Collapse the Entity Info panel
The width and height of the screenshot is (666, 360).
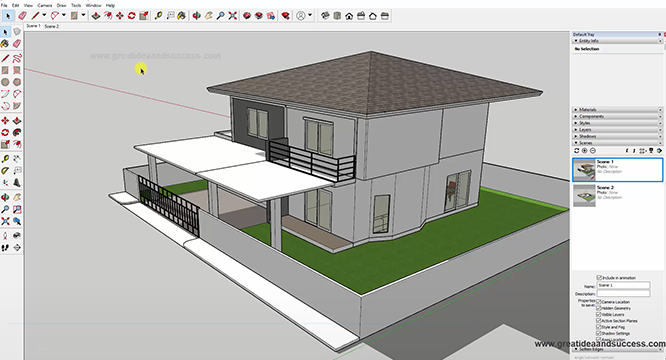[617, 41]
